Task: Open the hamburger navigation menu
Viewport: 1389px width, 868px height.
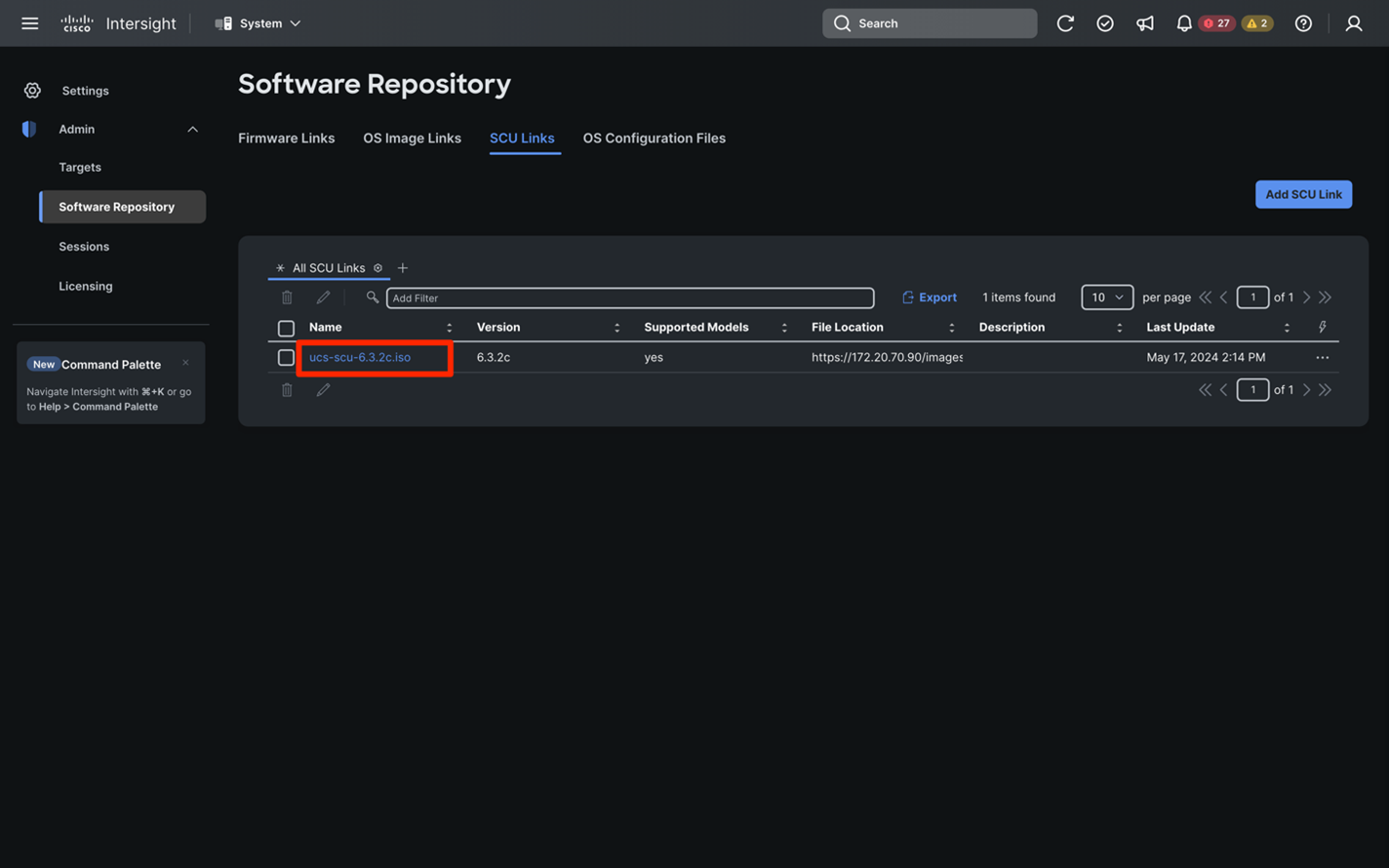Action: [x=30, y=23]
